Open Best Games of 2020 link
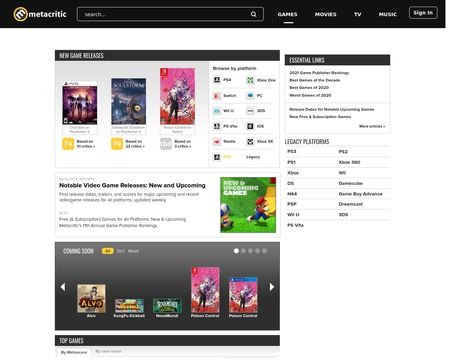 pos(309,88)
